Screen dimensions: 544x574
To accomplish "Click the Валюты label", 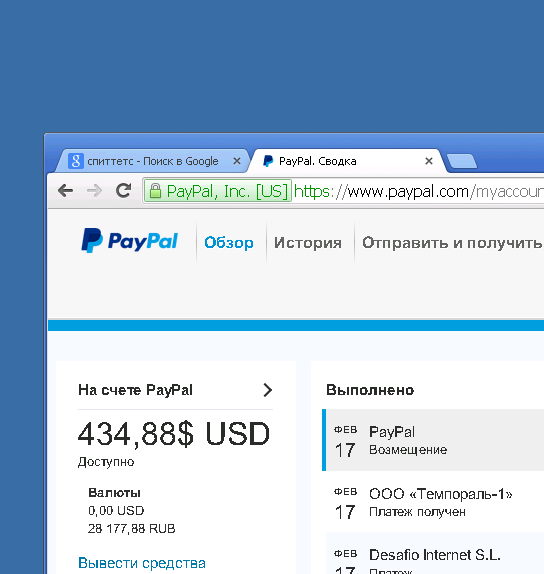I will (x=114, y=493).
